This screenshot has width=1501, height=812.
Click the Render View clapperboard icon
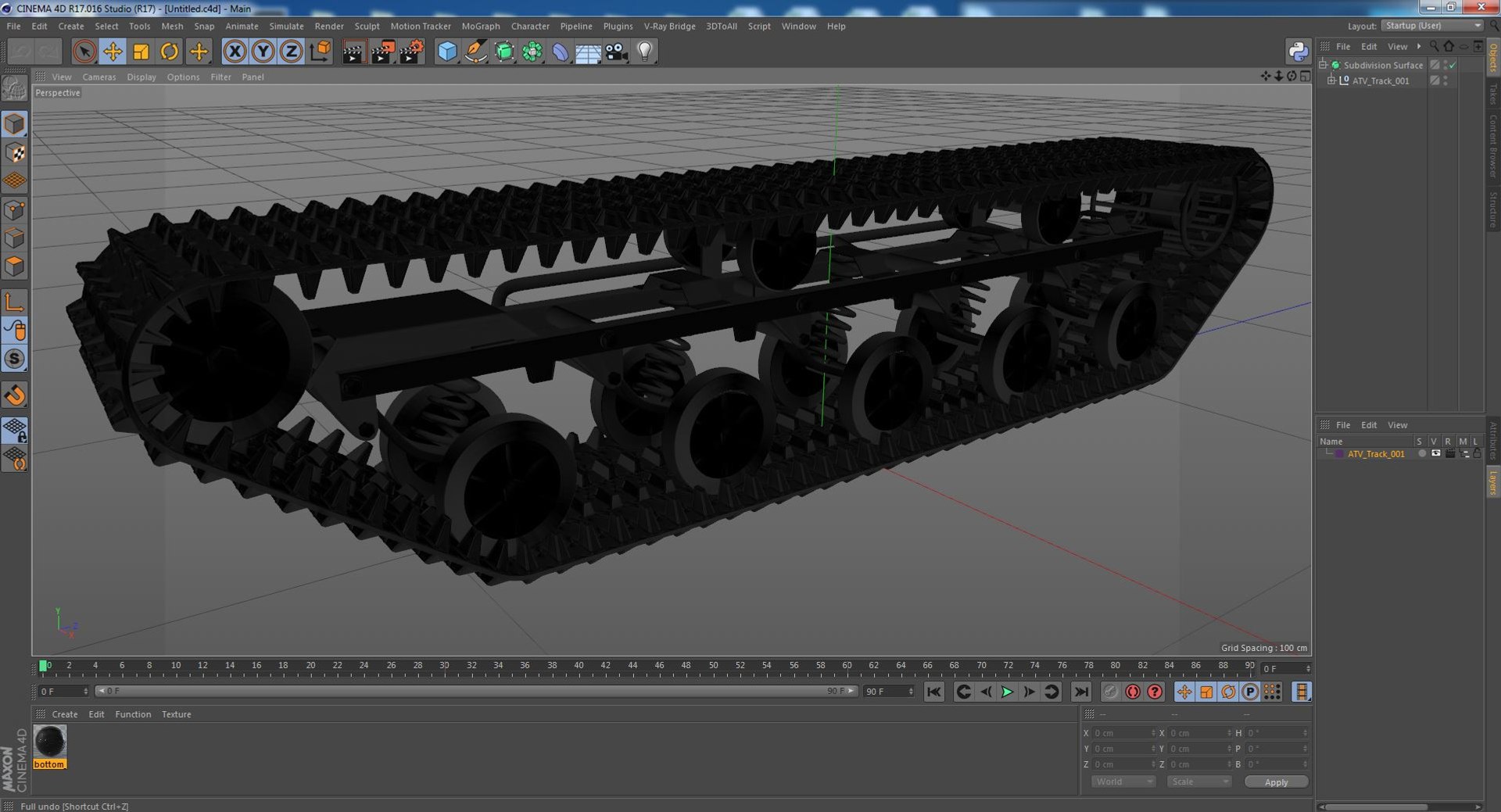tap(353, 52)
